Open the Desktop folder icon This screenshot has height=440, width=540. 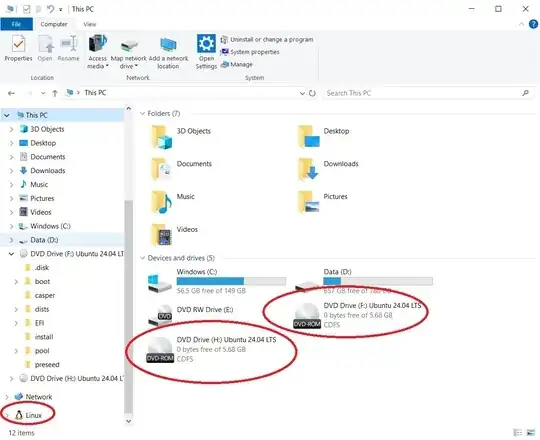click(x=308, y=137)
